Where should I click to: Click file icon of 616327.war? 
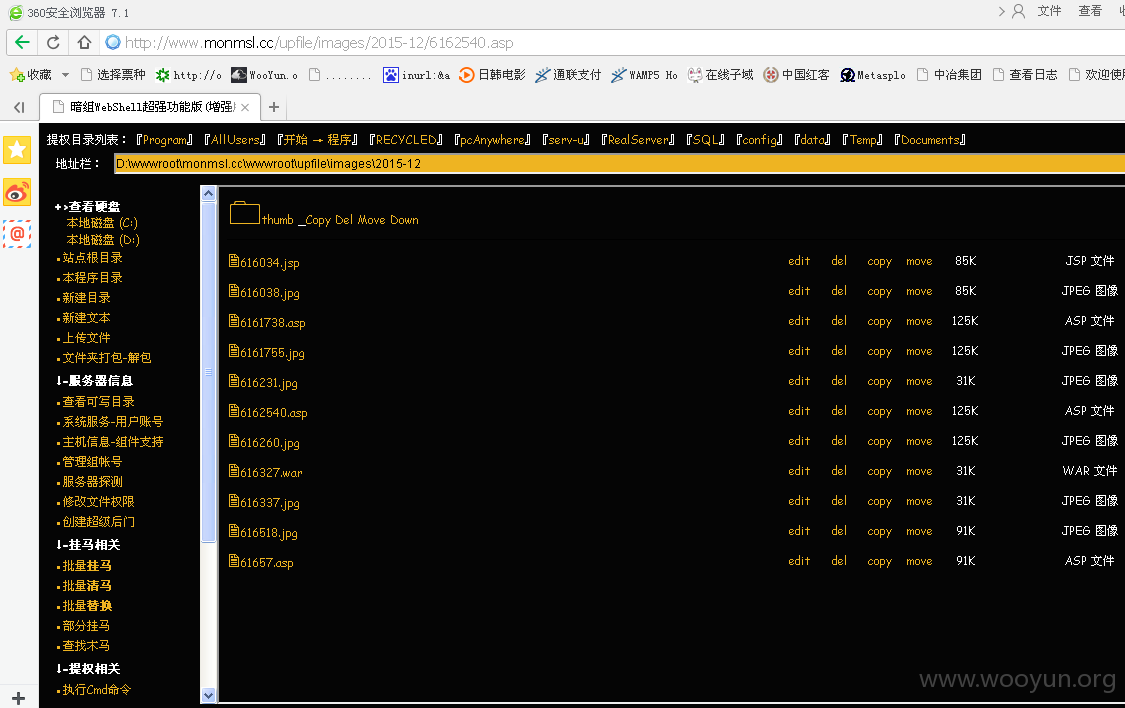(x=234, y=471)
